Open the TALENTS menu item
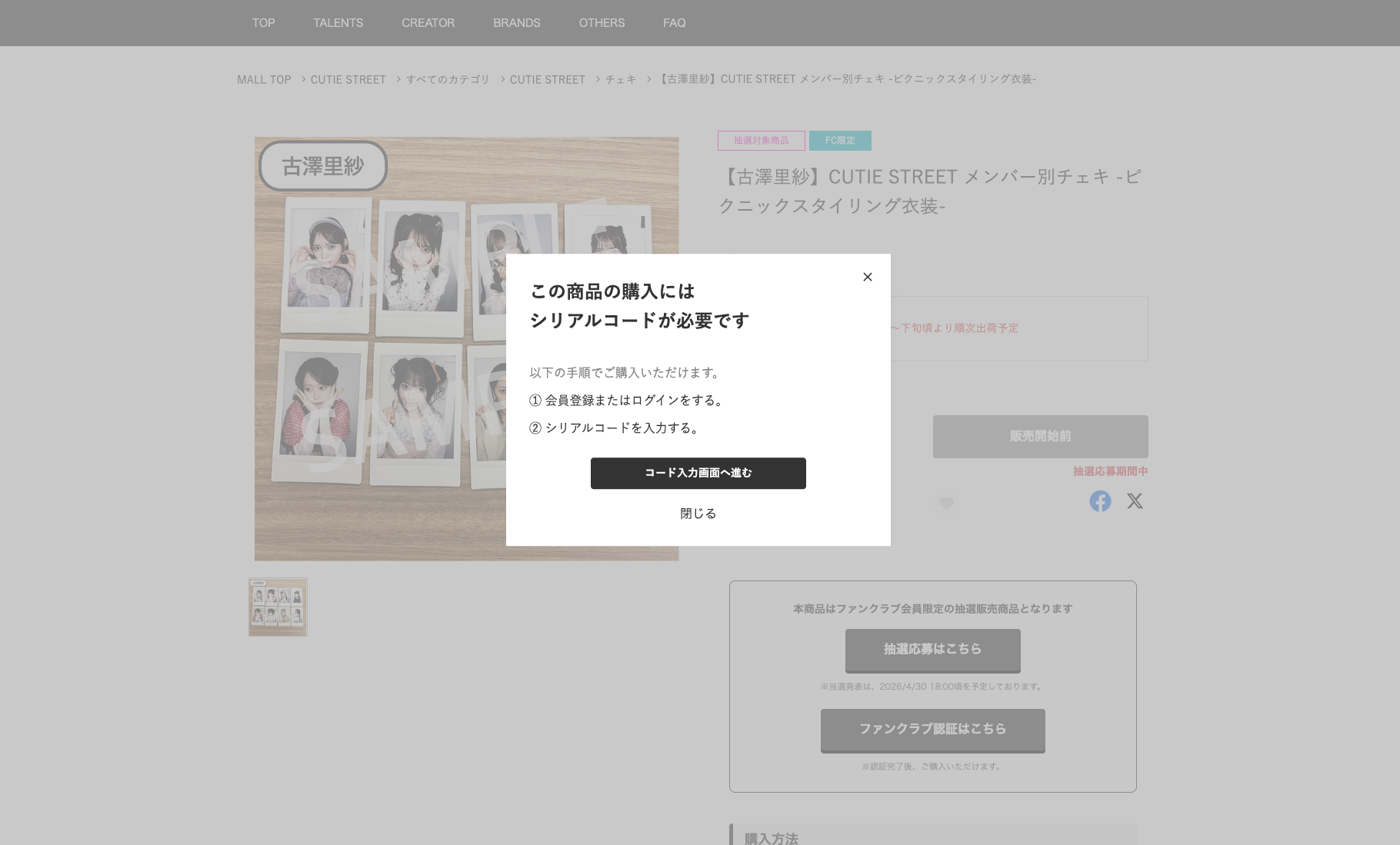Image resolution: width=1400 pixels, height=845 pixels. [x=338, y=23]
